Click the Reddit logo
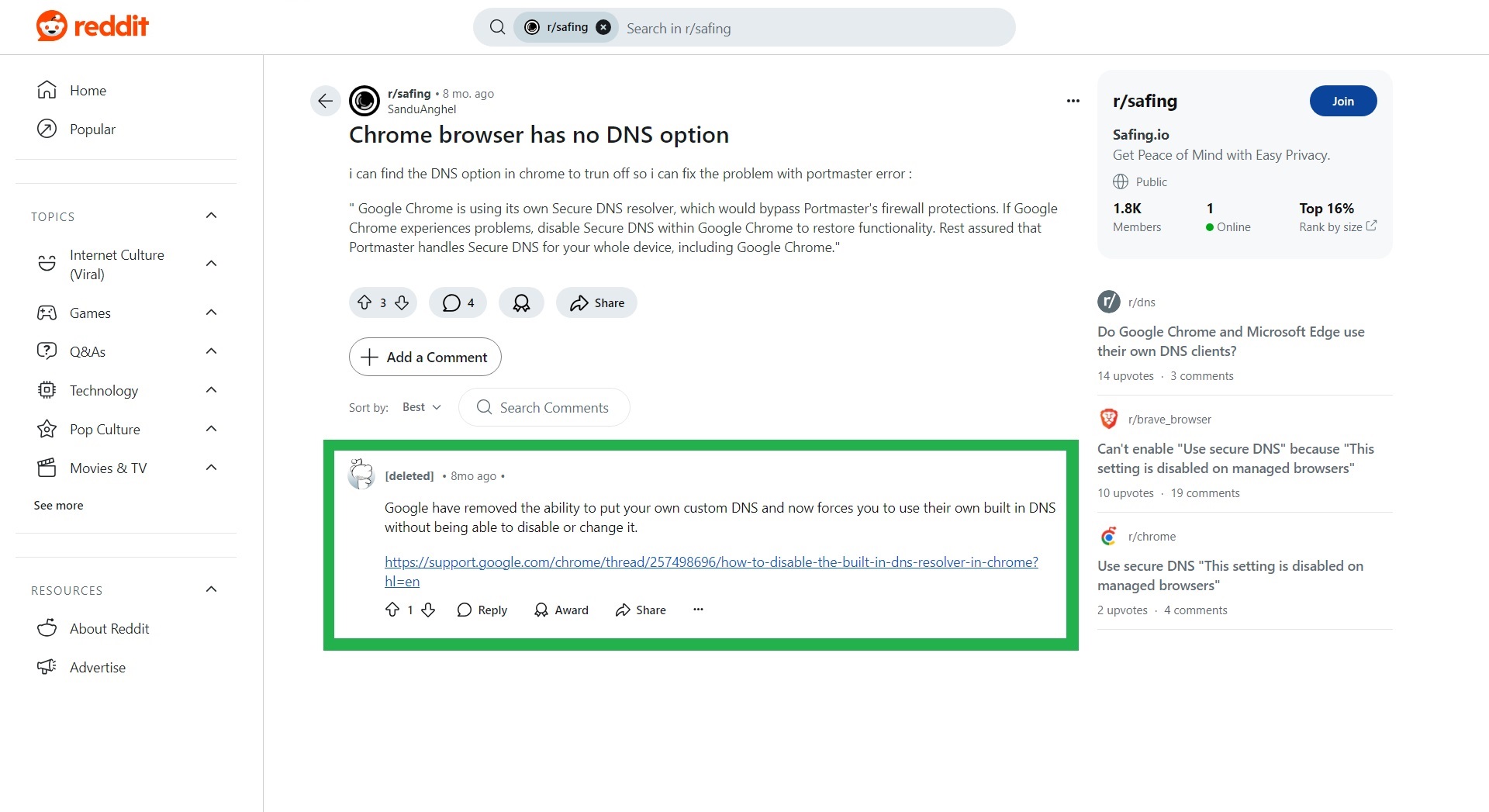The height and width of the screenshot is (812, 1489). pos(92,26)
